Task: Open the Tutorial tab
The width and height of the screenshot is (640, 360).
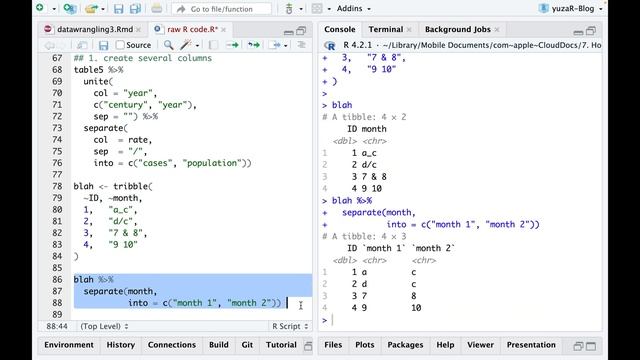Action: (281, 345)
